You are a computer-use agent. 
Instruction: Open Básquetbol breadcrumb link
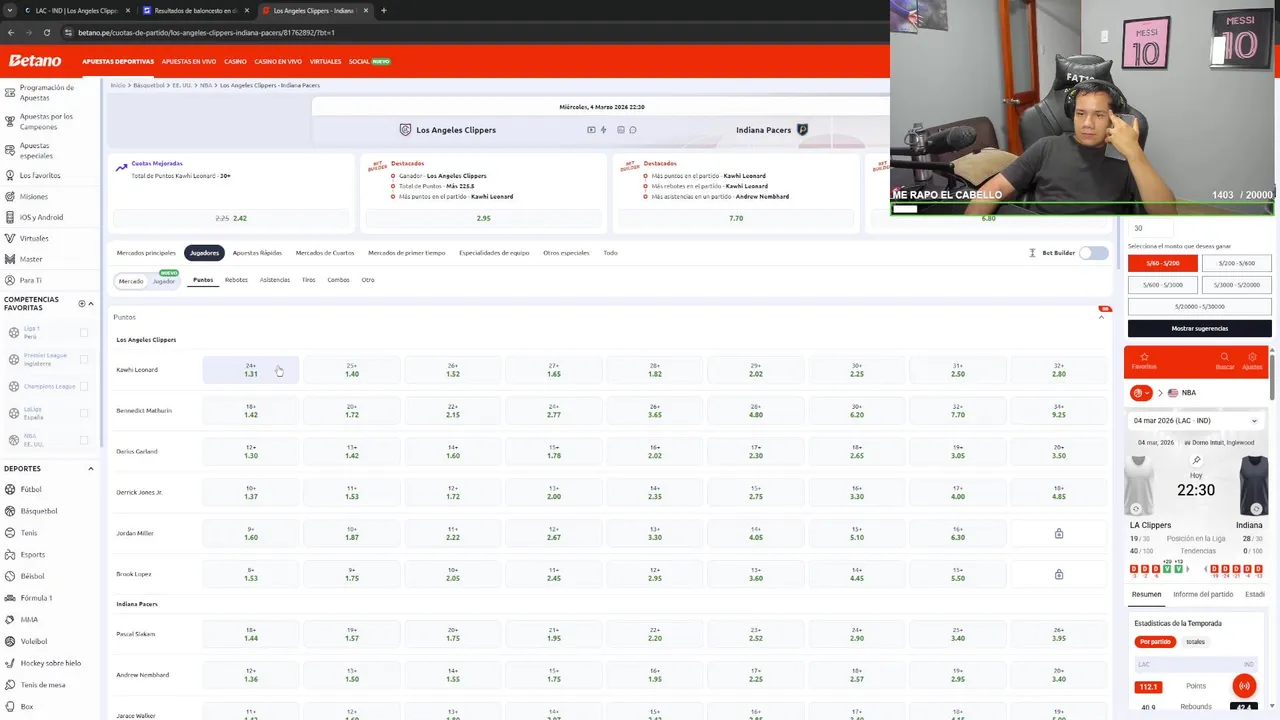point(148,85)
